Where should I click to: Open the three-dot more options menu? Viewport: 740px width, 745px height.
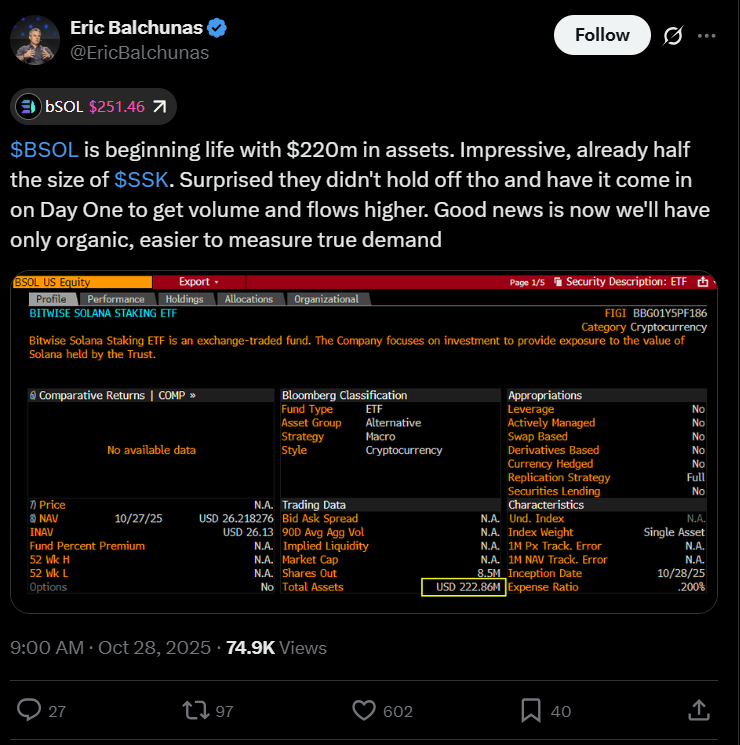707,36
